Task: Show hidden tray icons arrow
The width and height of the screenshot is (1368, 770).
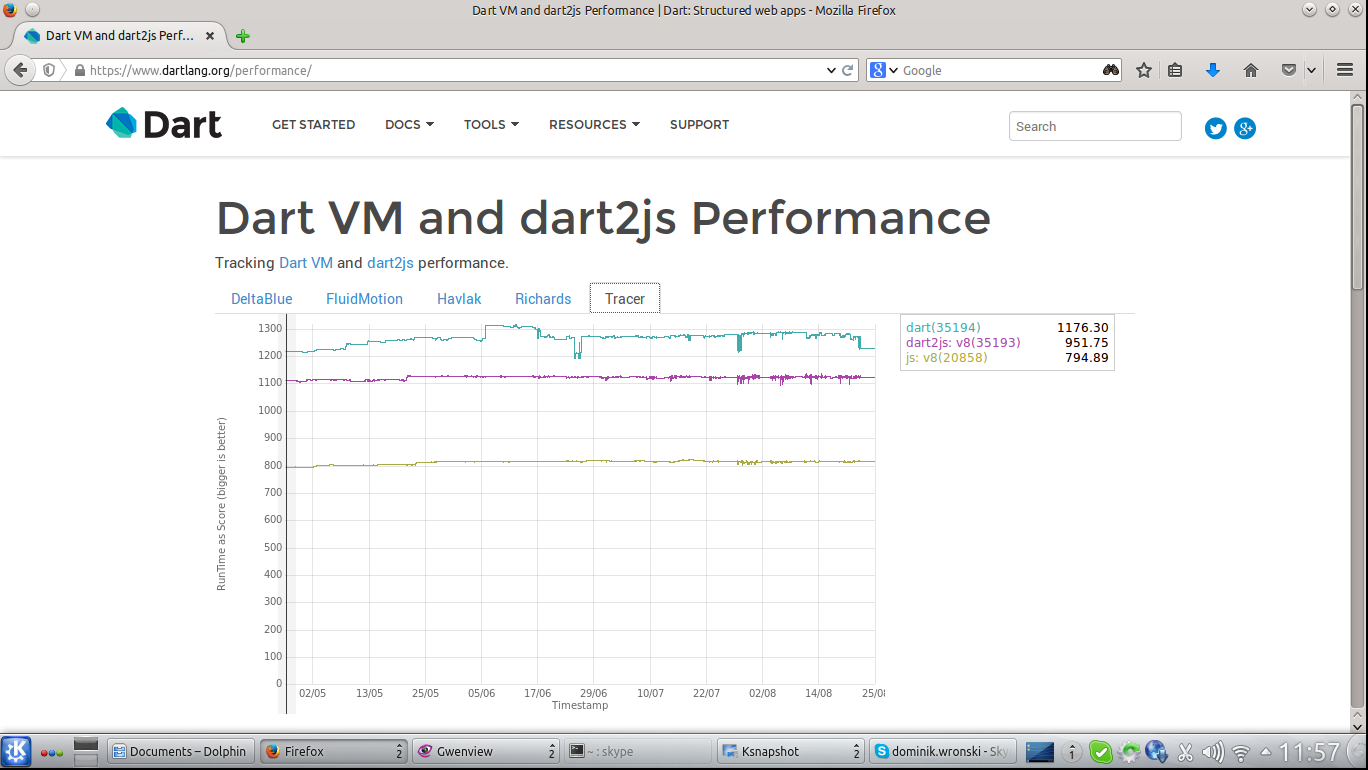Action: tap(1266, 751)
